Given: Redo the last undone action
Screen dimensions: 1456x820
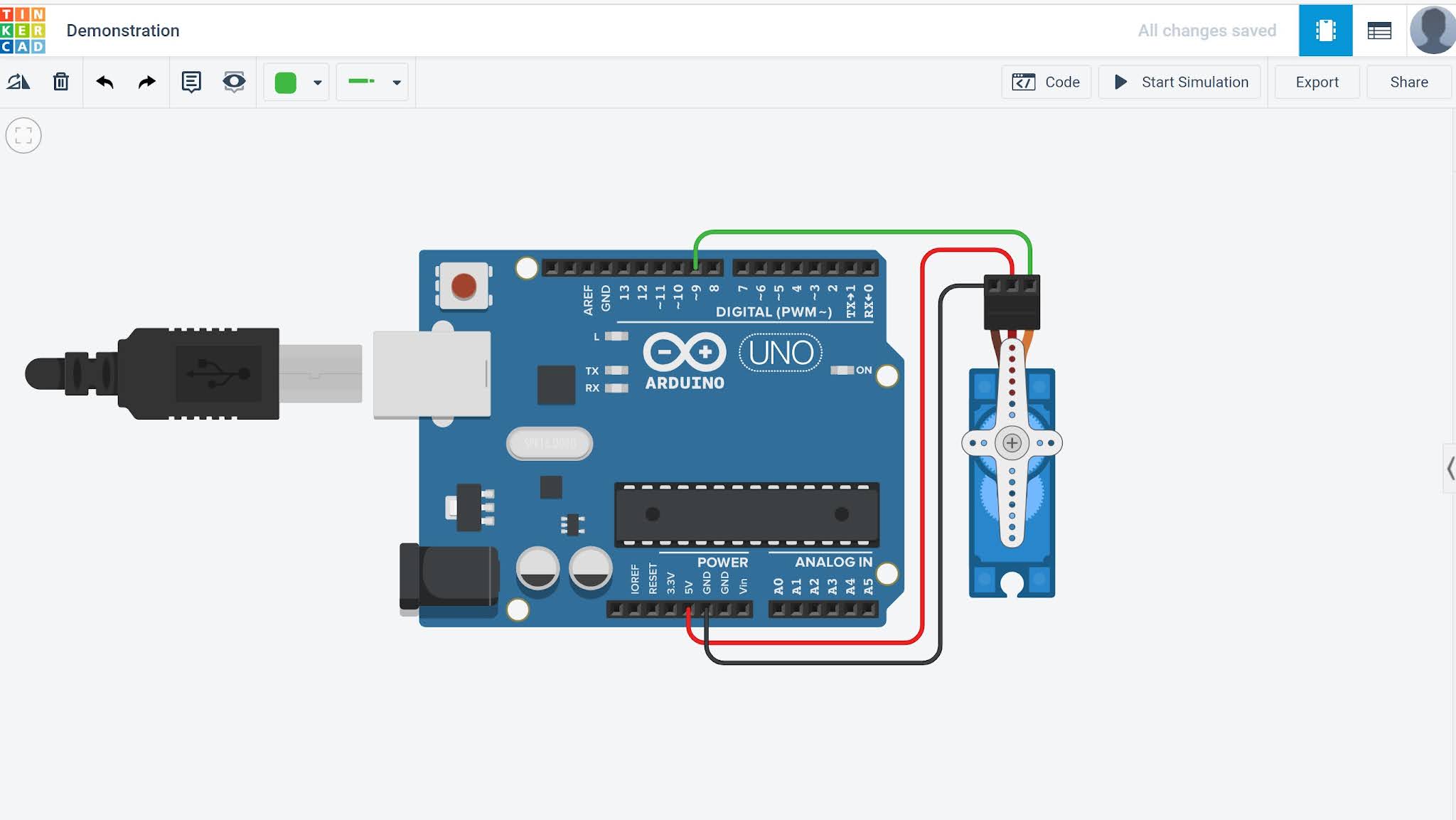Looking at the screenshot, I should 146,82.
